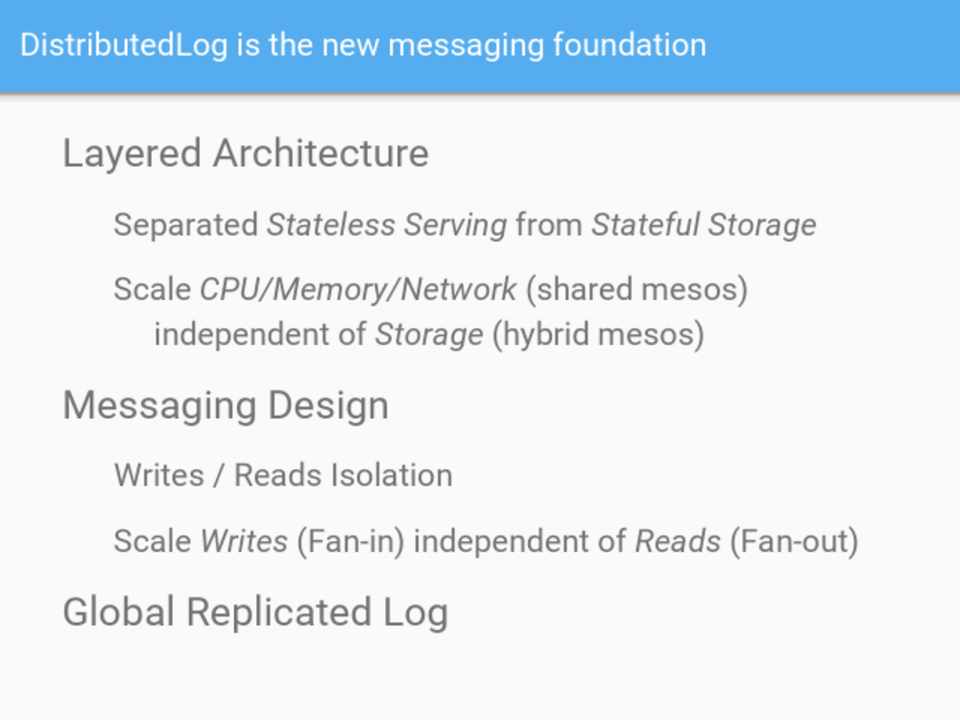Click the "(shared mesos)" text
This screenshot has width=960, height=720.
tap(637, 289)
